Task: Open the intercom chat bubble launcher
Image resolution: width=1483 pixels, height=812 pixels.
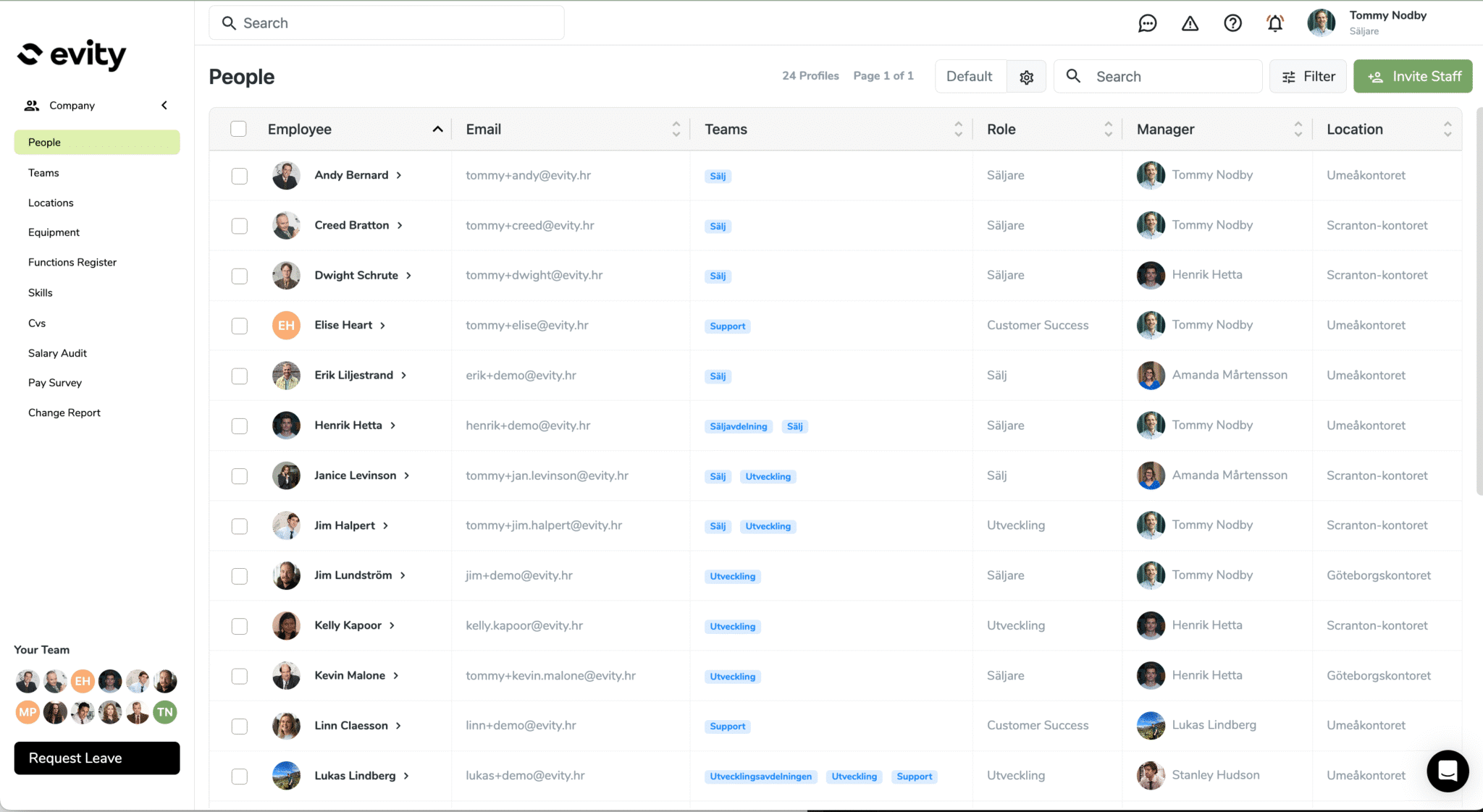Action: pyautogui.click(x=1447, y=771)
